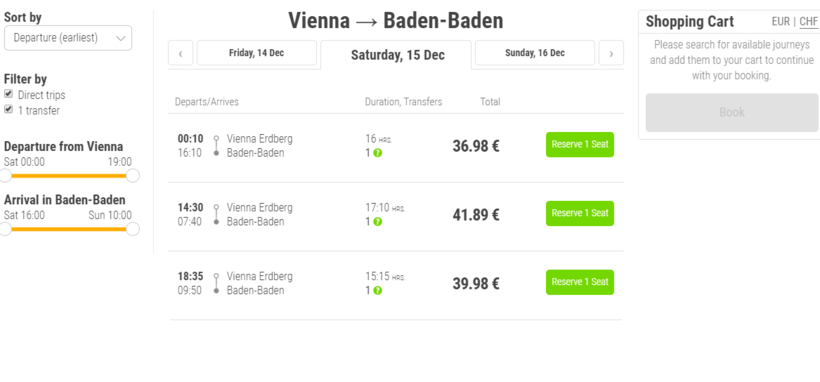Uncheck the Direct trips filter

8,94
